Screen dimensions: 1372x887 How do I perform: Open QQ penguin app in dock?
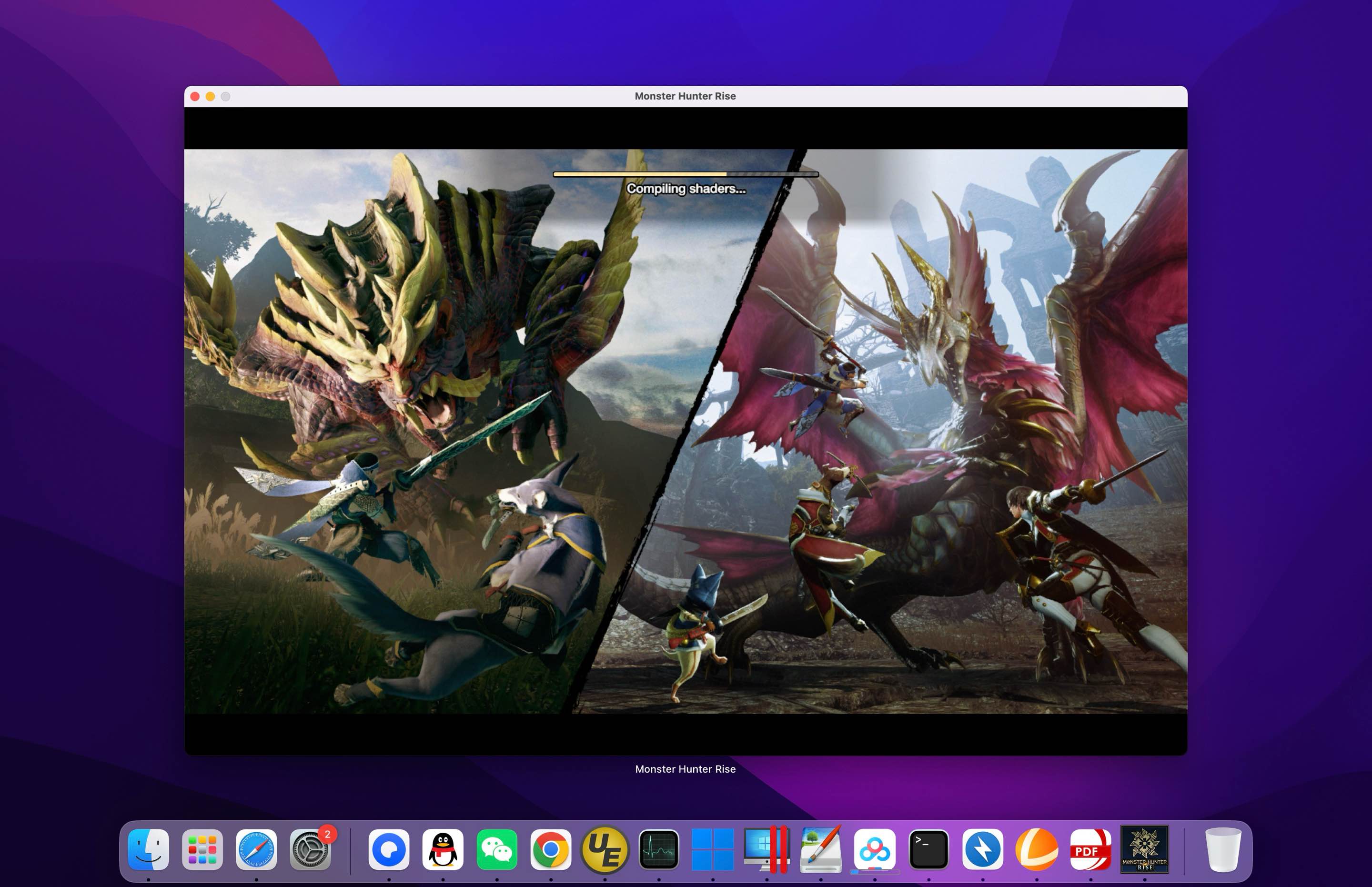(443, 849)
